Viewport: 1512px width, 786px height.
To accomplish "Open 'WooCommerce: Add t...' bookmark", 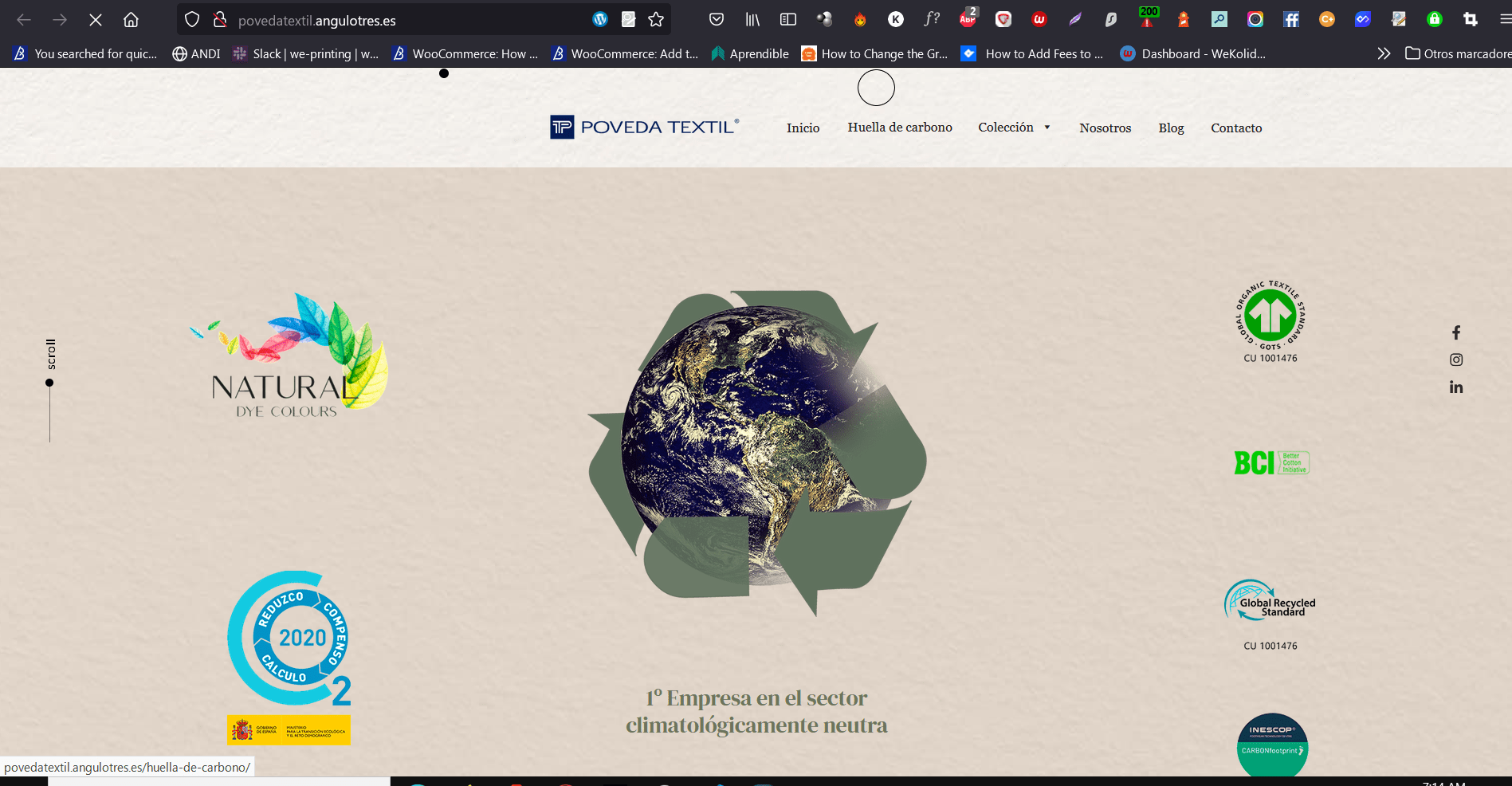I will click(x=625, y=53).
